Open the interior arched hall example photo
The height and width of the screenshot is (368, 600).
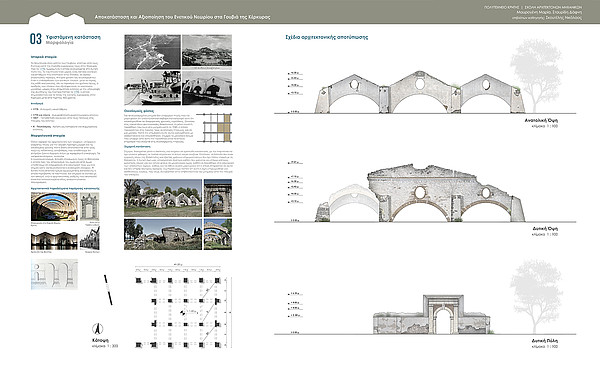click(54, 207)
